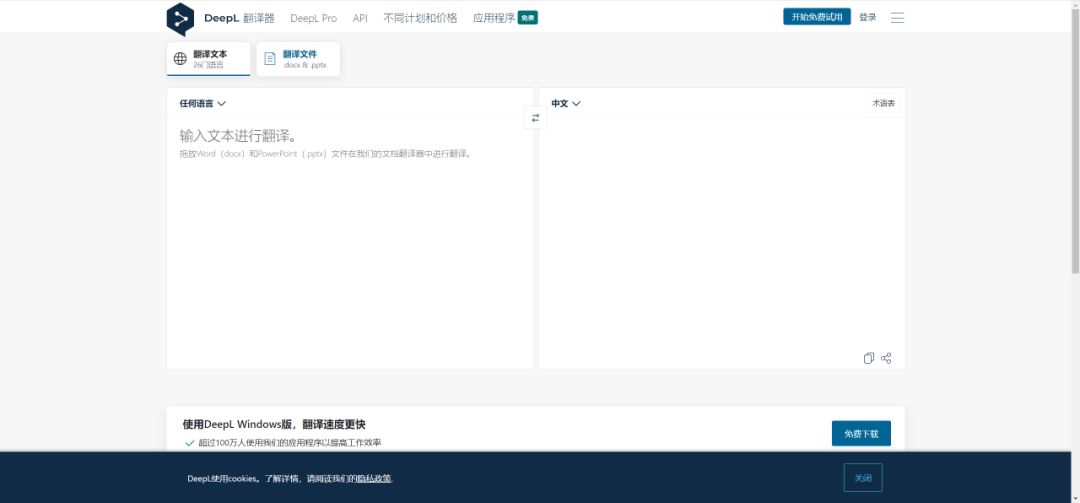Click the 超过100万人使用 line text
The height and width of the screenshot is (503, 1080).
point(290,442)
